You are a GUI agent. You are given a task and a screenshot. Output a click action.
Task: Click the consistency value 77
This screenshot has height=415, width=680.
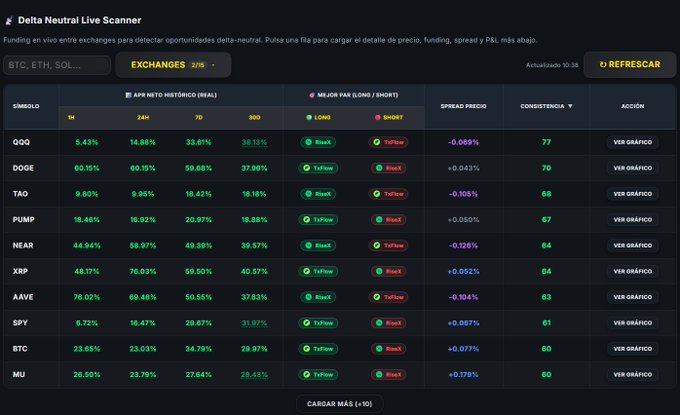[x=546, y=142]
